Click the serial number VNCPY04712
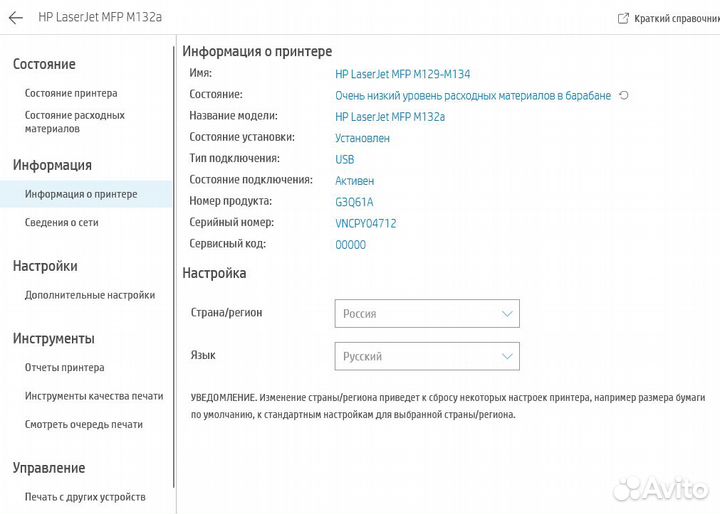 click(x=366, y=224)
